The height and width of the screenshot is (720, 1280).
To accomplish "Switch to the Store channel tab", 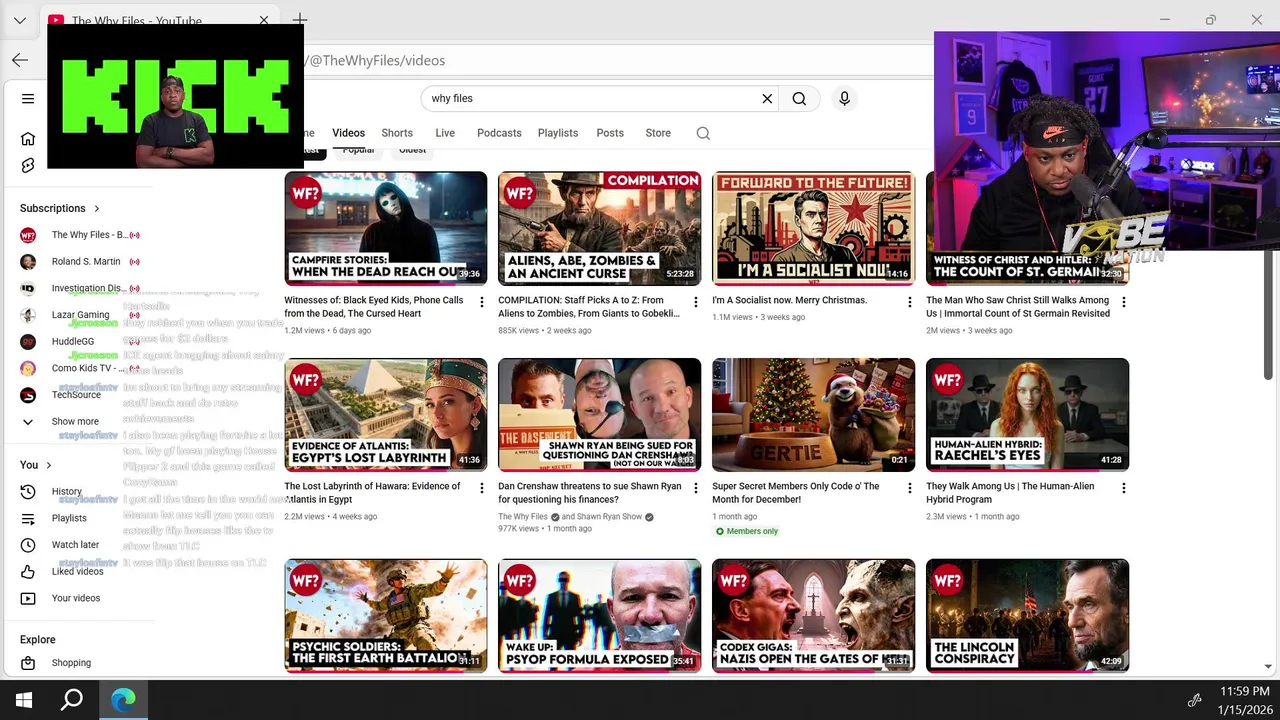I will (658, 133).
